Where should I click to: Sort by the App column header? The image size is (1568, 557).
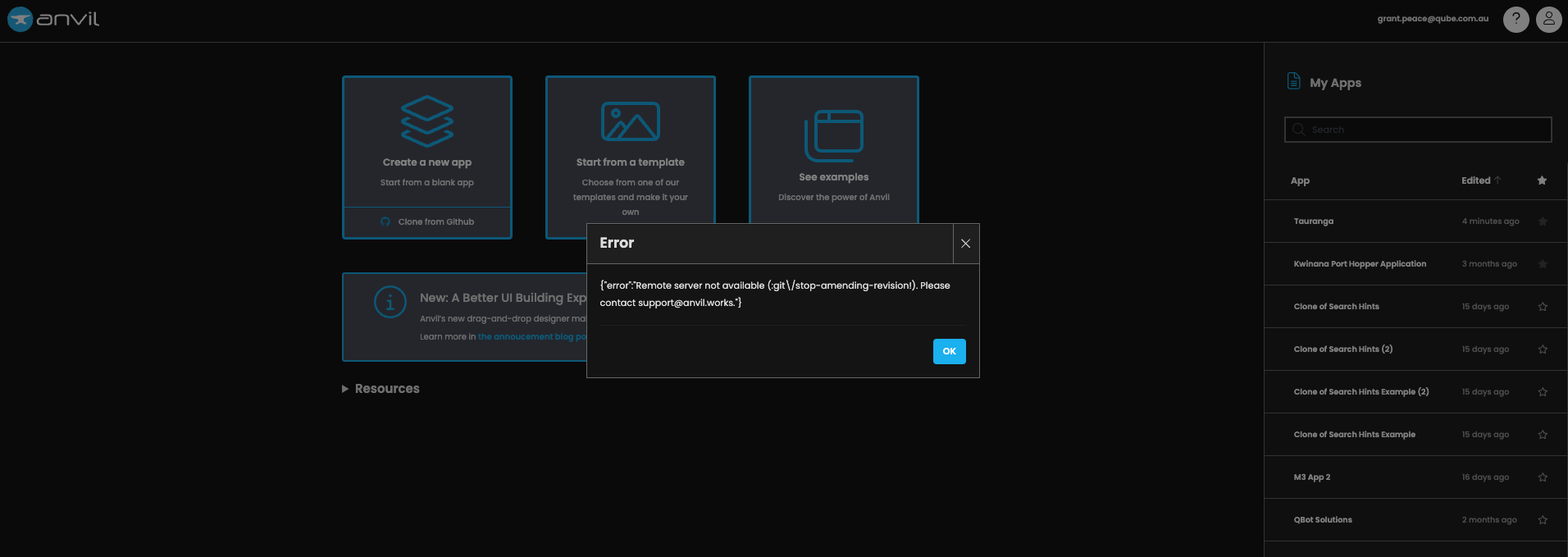point(1300,180)
